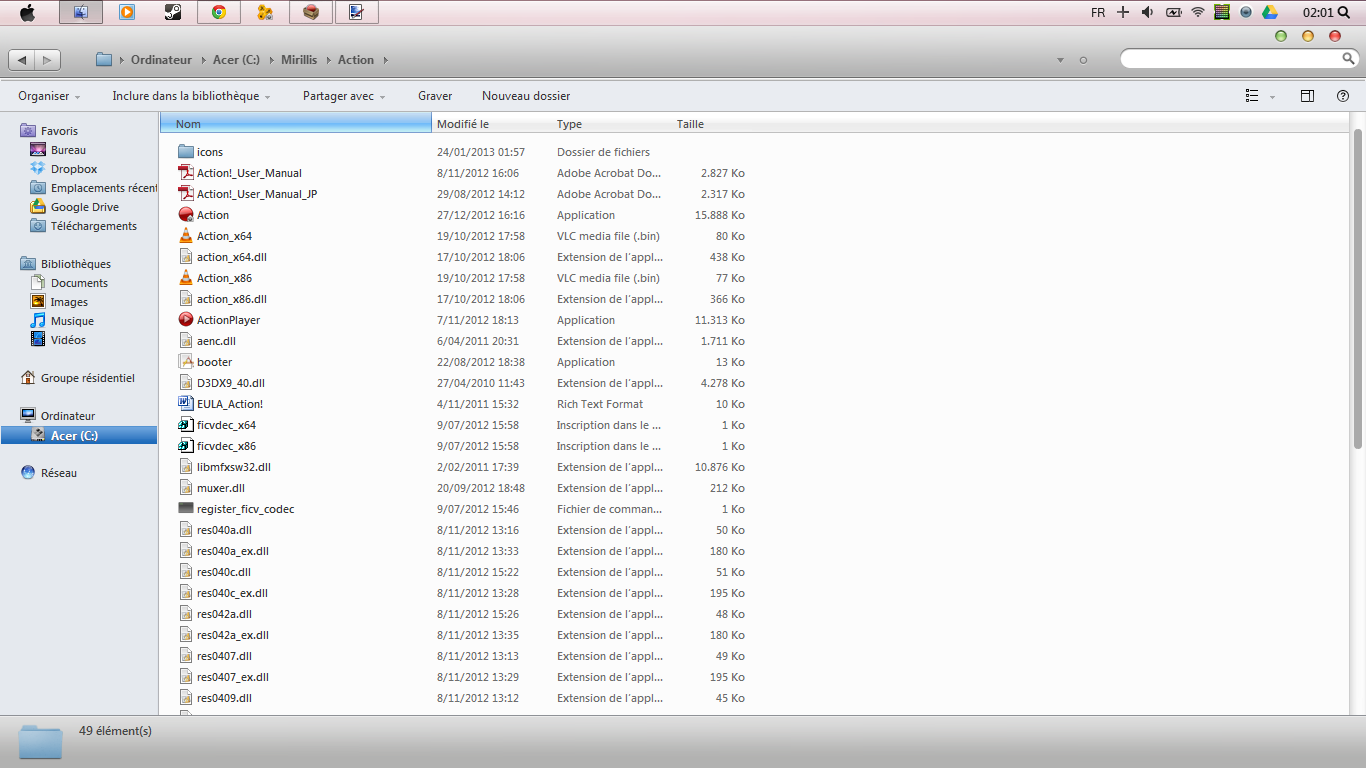Create a folder with Nouveau dossier
The image size is (1366, 768).
pyautogui.click(x=526, y=96)
